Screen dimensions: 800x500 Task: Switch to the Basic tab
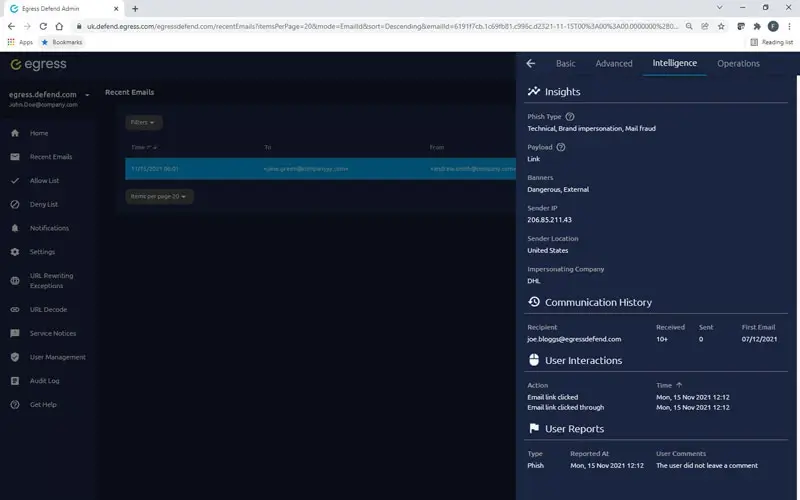(x=565, y=63)
